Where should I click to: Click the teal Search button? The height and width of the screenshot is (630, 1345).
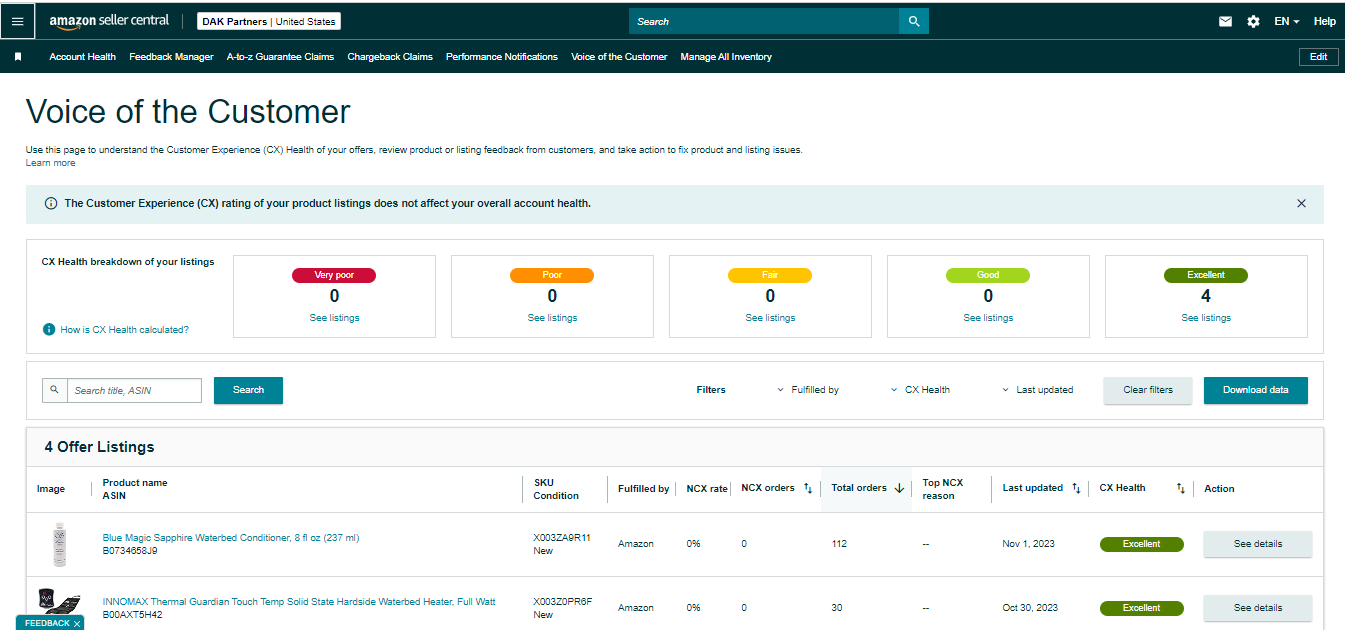tap(248, 390)
